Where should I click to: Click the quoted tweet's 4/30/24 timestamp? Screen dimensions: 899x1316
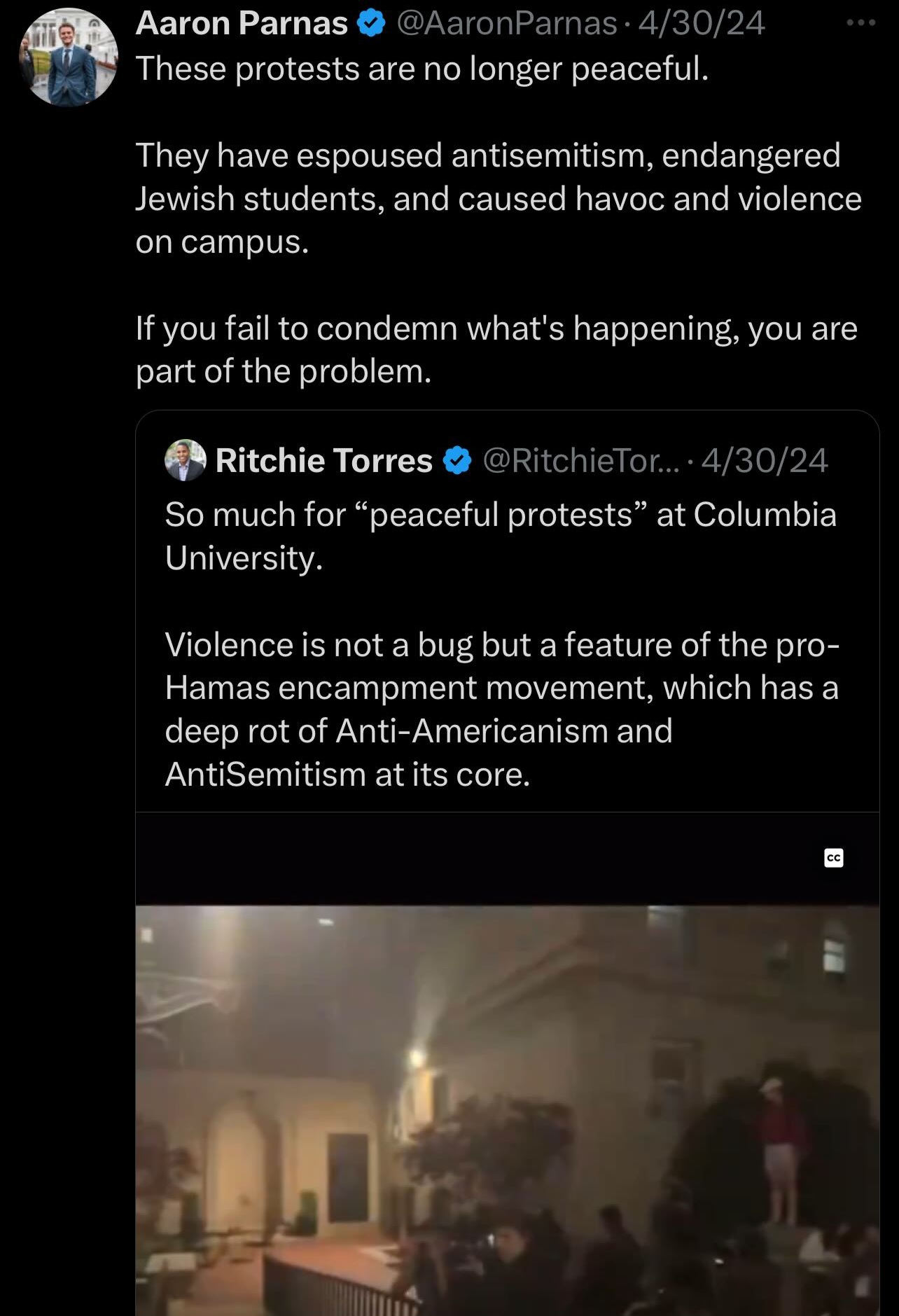(765, 461)
